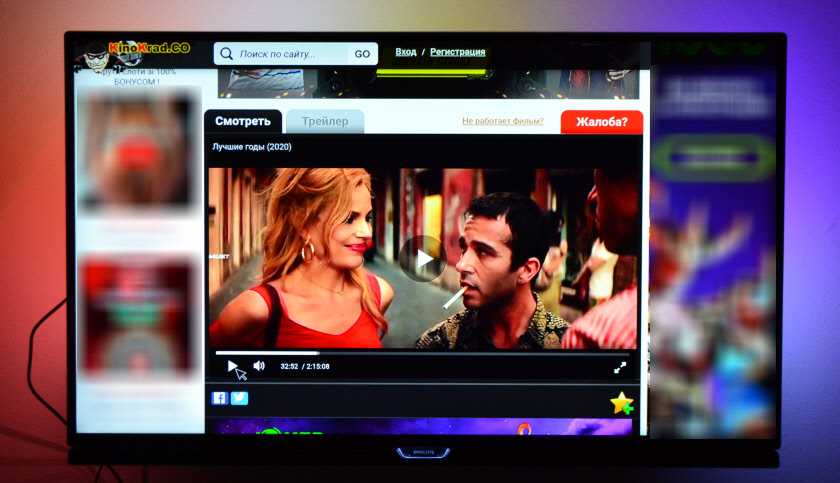The width and height of the screenshot is (840, 483).
Task: Open the upper ad thumbnail in the left sidebar
Action: [x=135, y=150]
